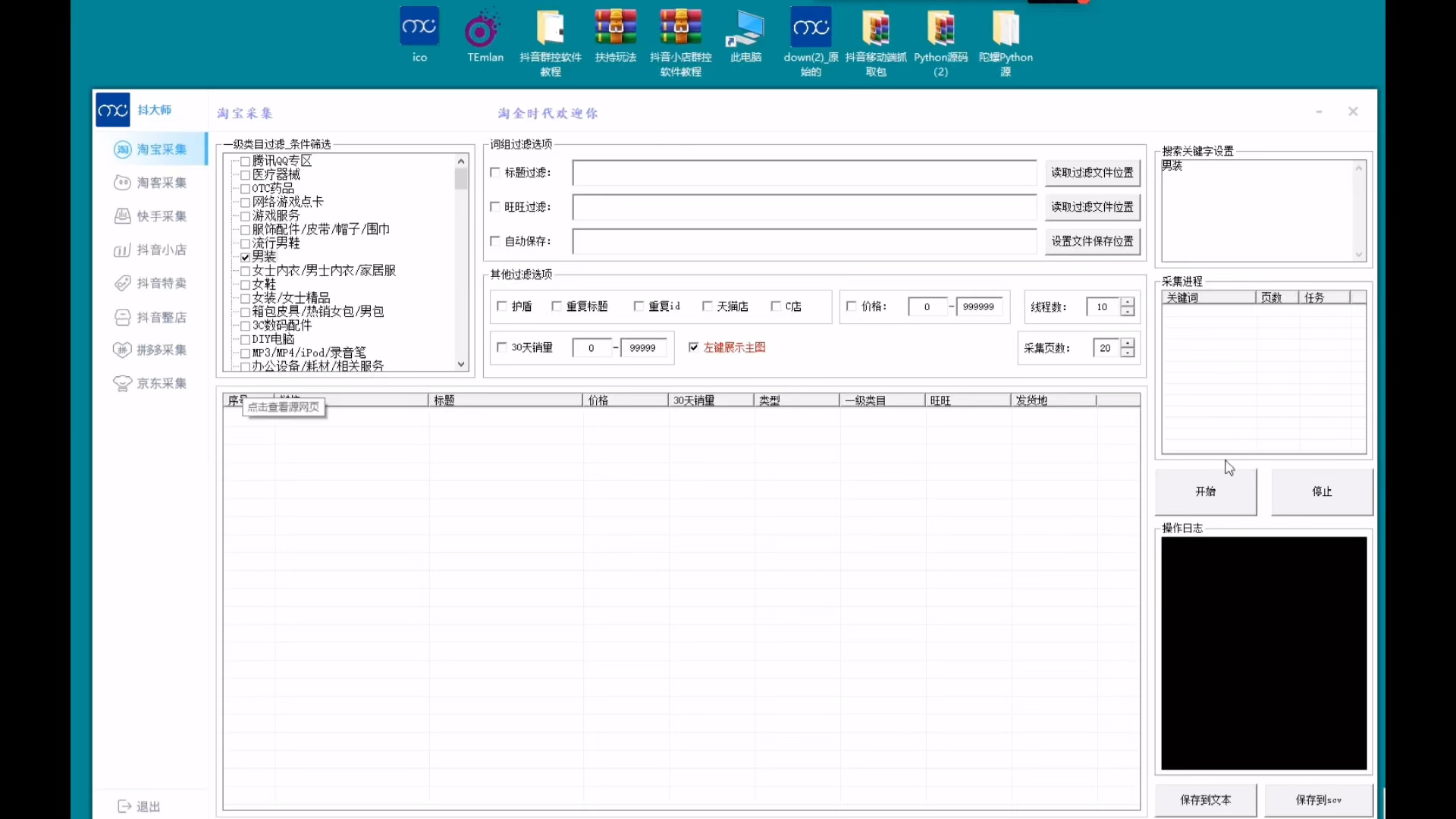Select the 淘宝采集 sidebar icon
Viewport: 1456px width, 819px height.
(x=151, y=149)
